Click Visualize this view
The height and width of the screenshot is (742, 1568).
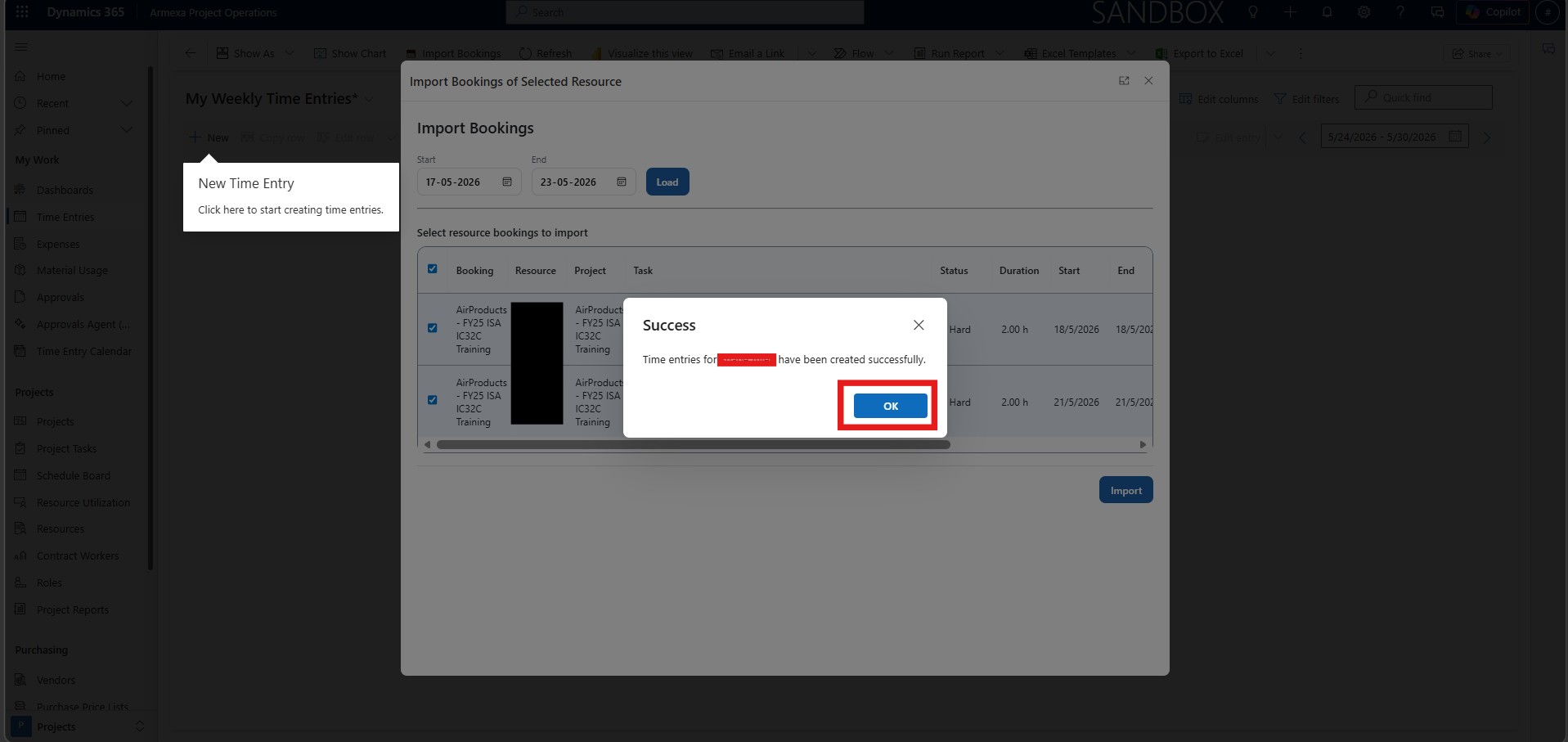(x=642, y=53)
